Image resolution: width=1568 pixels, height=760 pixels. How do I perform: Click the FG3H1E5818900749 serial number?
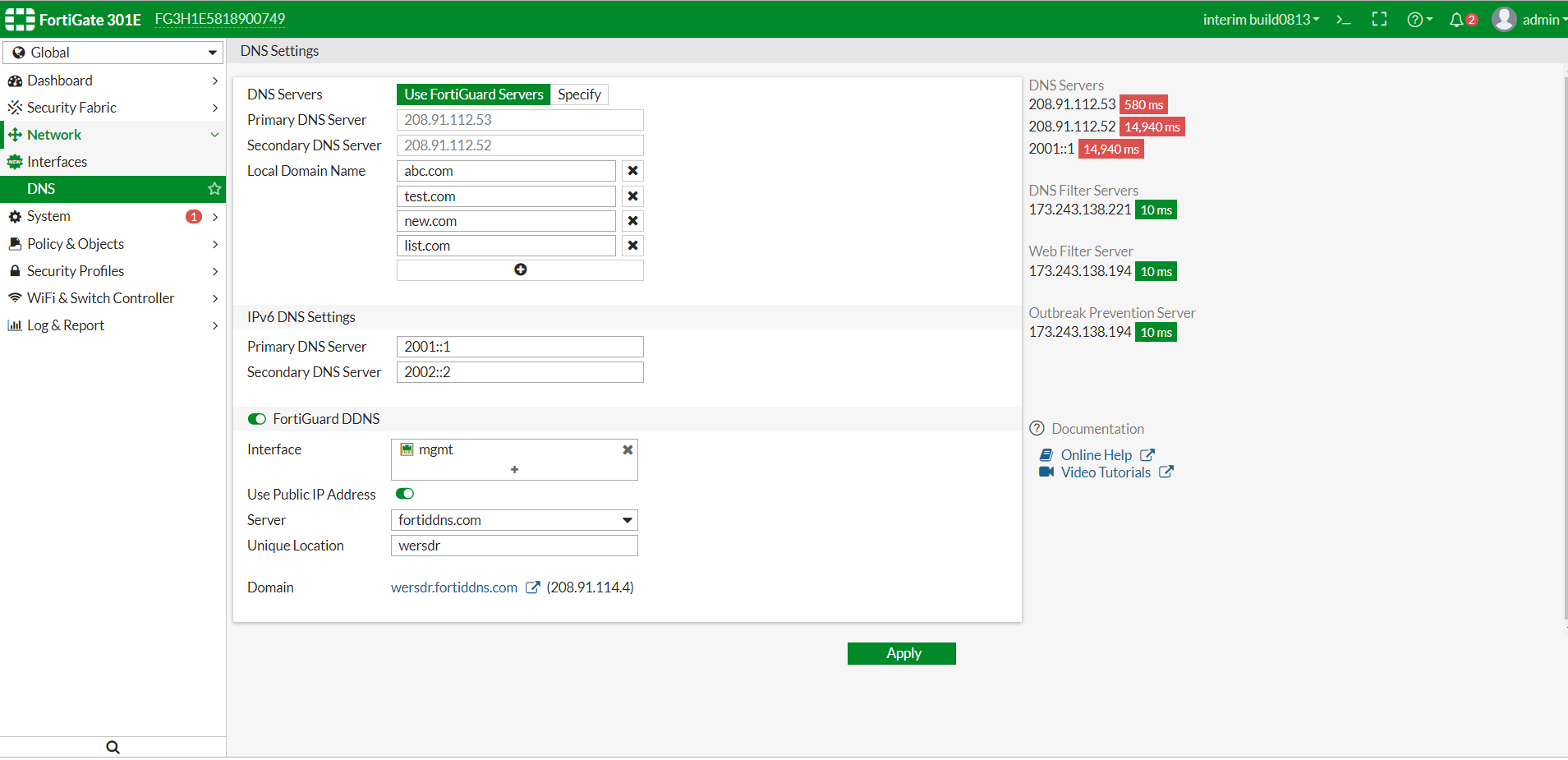[x=220, y=19]
